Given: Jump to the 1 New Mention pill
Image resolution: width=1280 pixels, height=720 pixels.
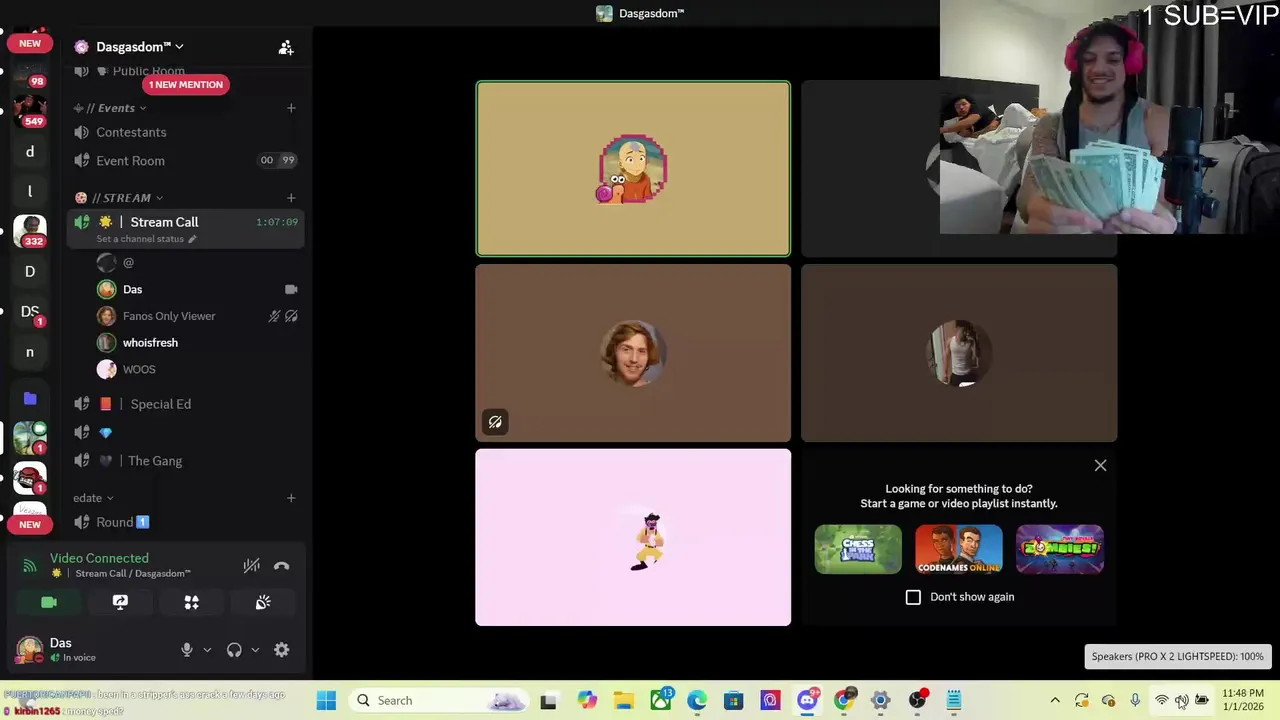Looking at the screenshot, I should [186, 85].
